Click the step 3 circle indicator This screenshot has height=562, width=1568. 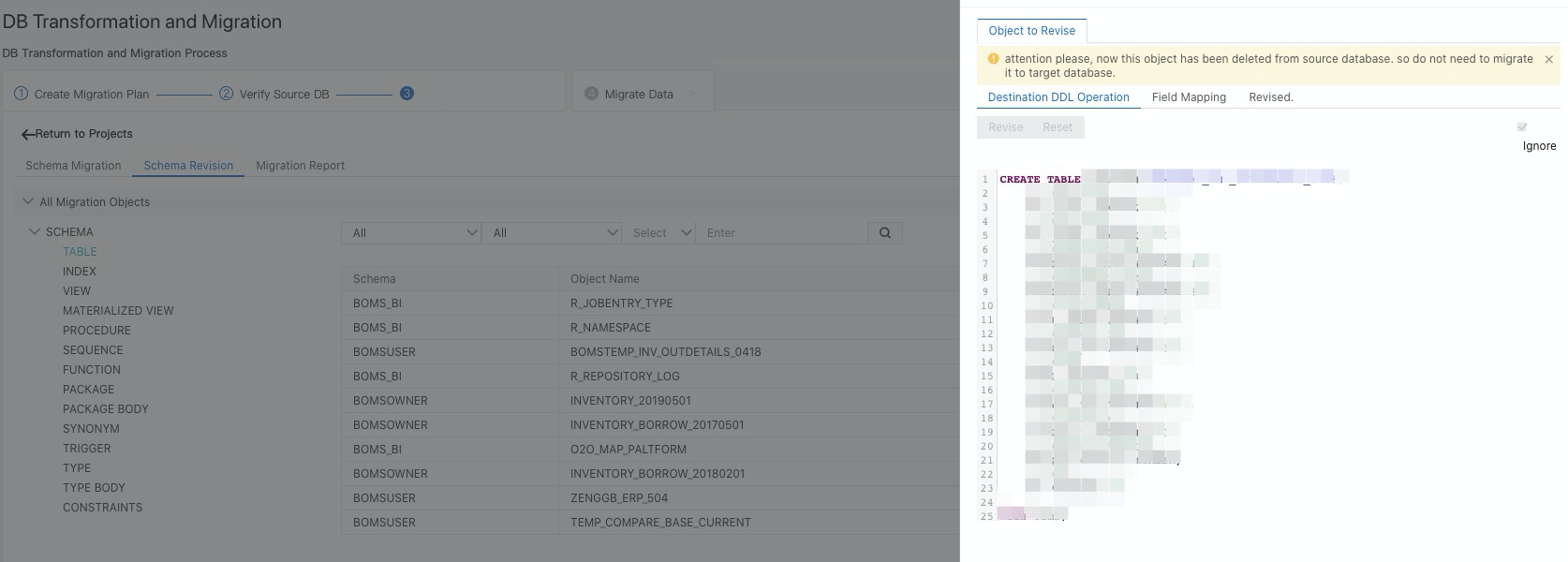(407, 93)
